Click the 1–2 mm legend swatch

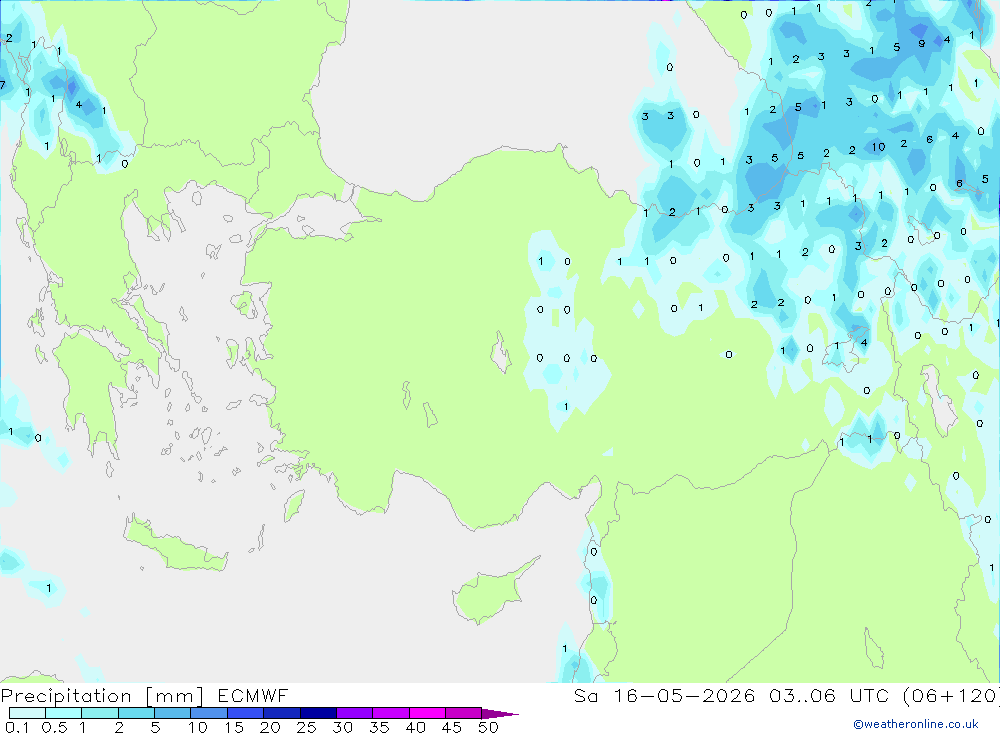[x=100, y=713]
